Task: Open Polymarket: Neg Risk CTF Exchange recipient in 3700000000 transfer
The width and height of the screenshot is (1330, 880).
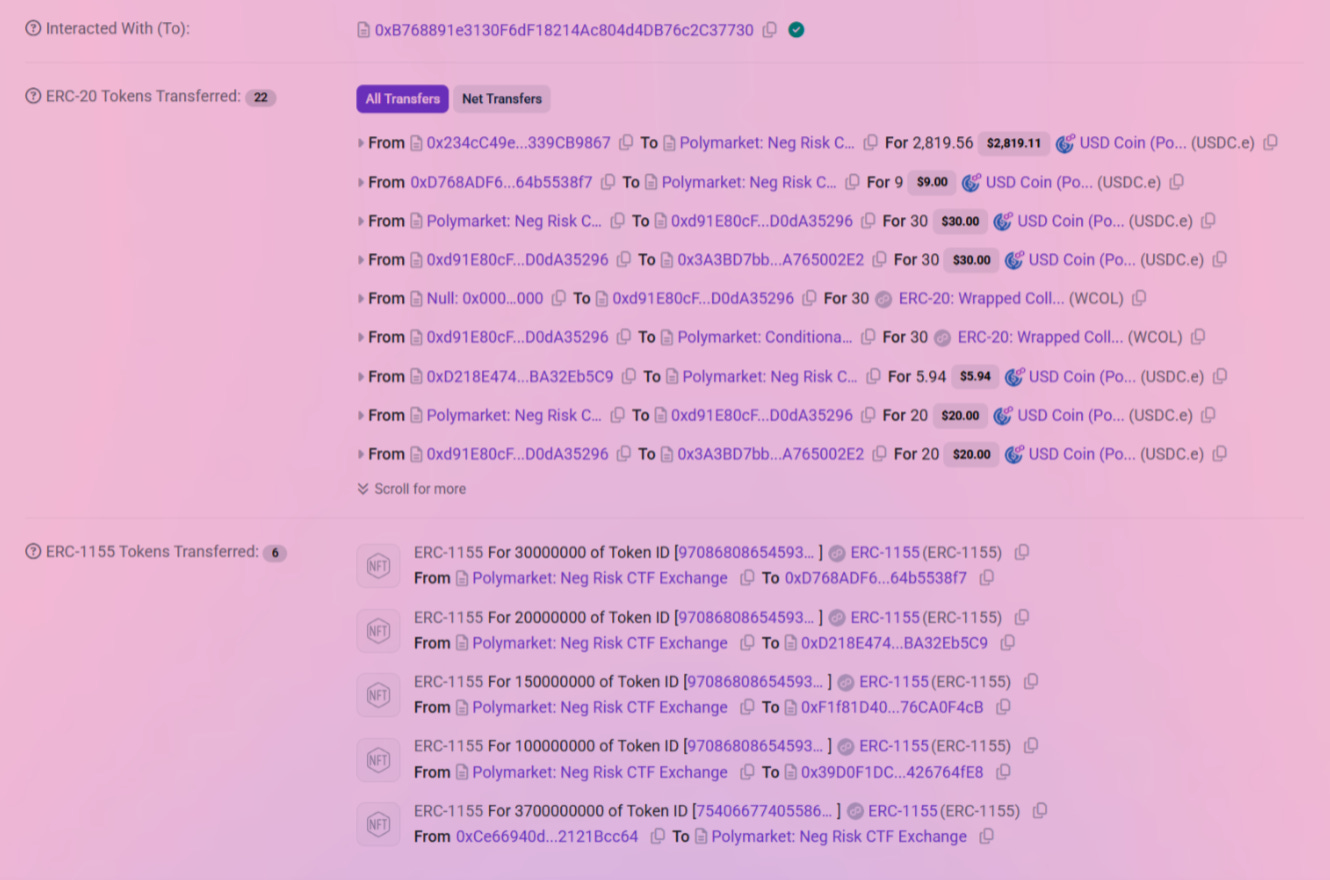Action: coord(839,836)
